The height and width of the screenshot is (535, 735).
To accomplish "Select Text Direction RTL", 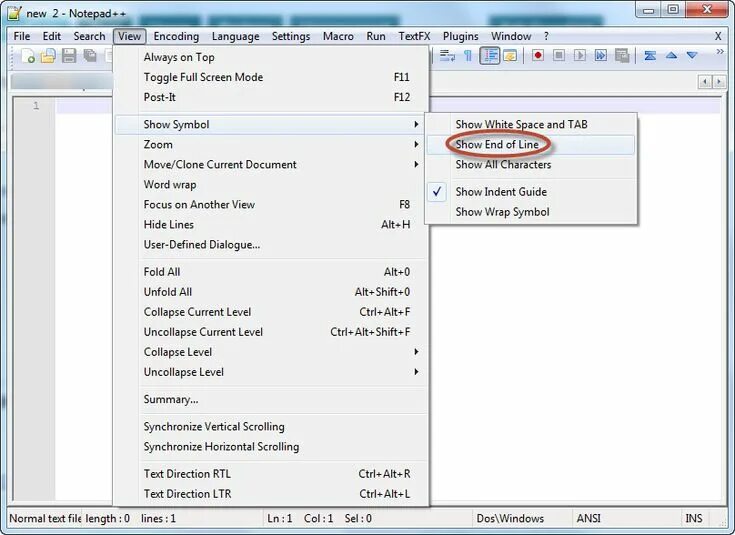I will [x=271, y=474].
